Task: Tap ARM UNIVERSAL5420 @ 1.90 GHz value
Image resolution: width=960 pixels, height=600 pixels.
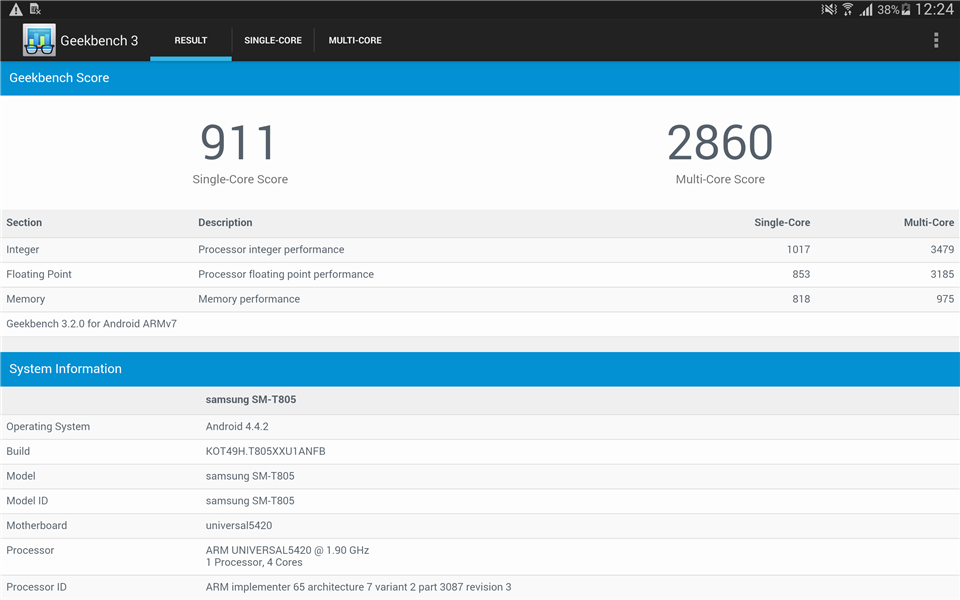Action: 287,550
